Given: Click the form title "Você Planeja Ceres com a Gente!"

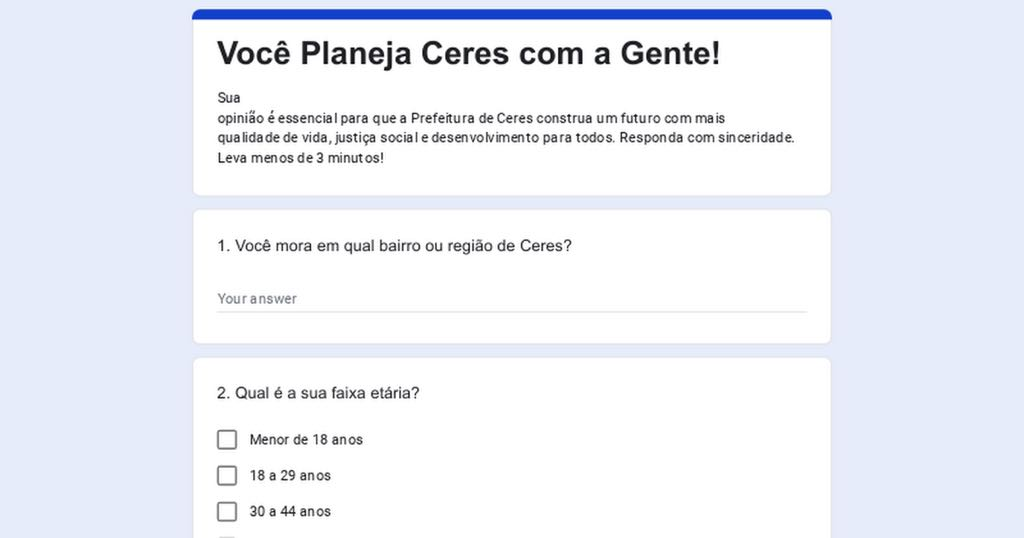Looking at the screenshot, I should click(x=468, y=53).
